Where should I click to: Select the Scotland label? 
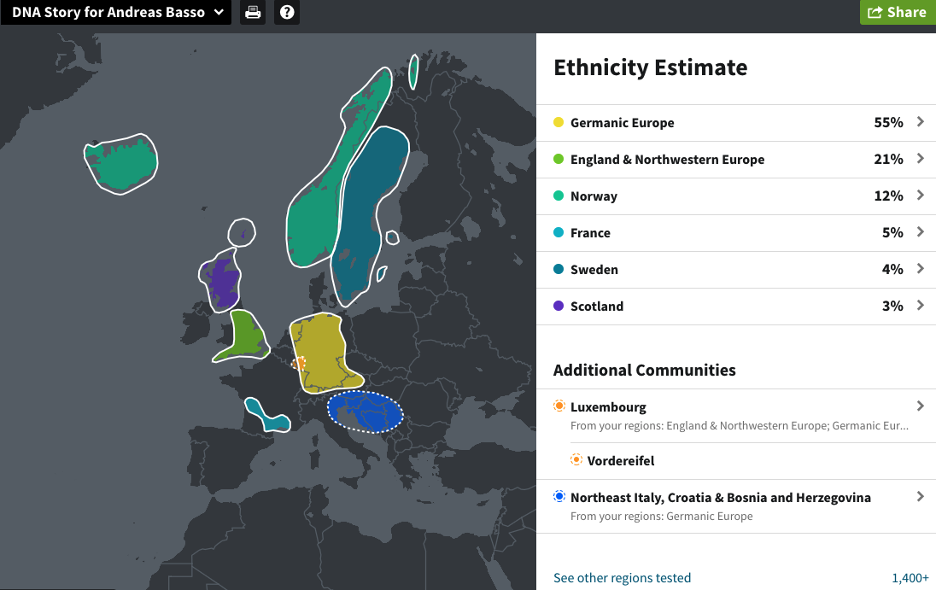[x=597, y=306]
